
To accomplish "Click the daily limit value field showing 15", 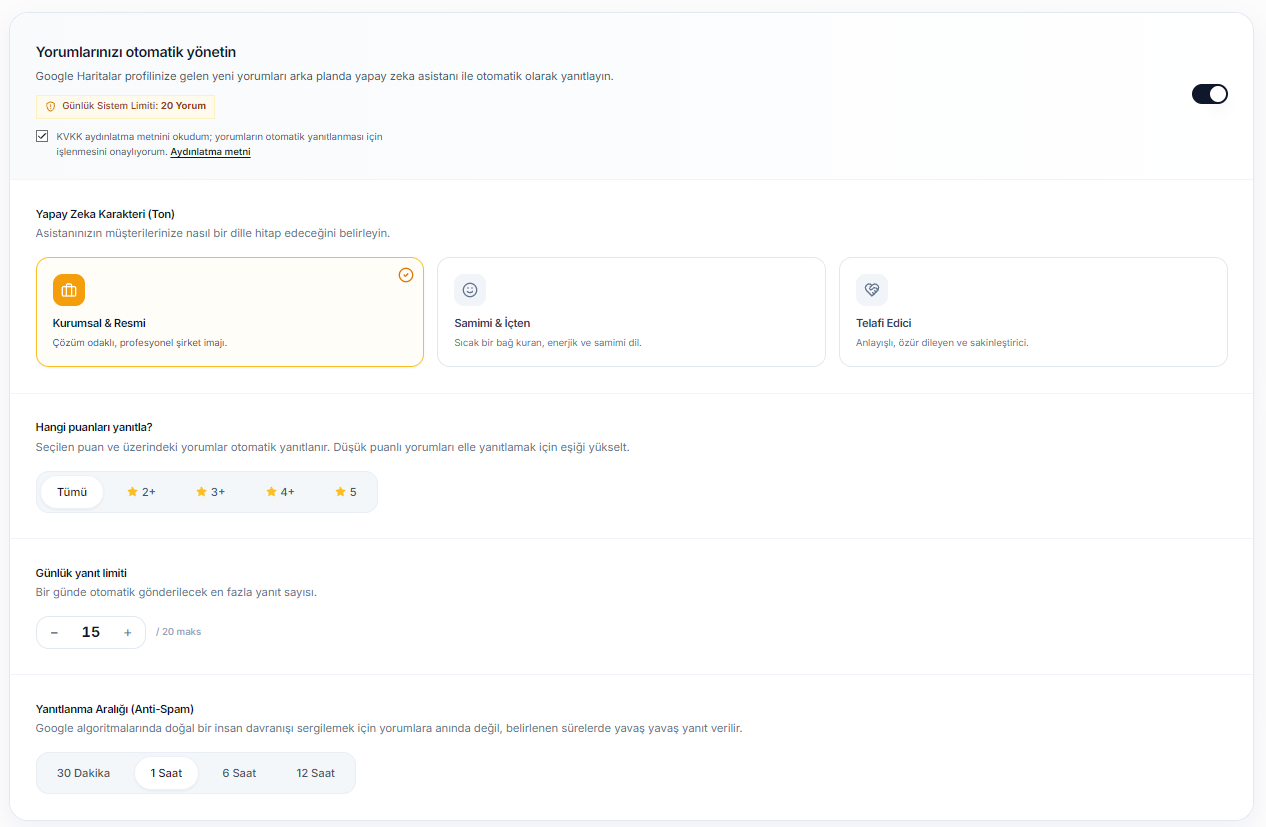I will click(x=91, y=632).
